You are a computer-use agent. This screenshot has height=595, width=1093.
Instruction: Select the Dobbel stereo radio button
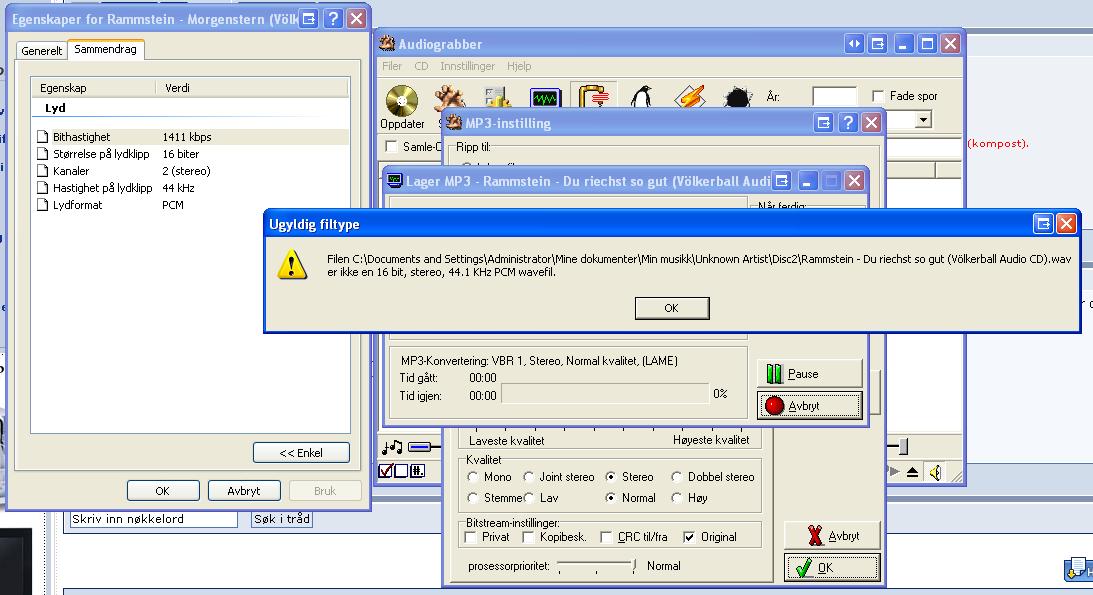(x=676, y=477)
